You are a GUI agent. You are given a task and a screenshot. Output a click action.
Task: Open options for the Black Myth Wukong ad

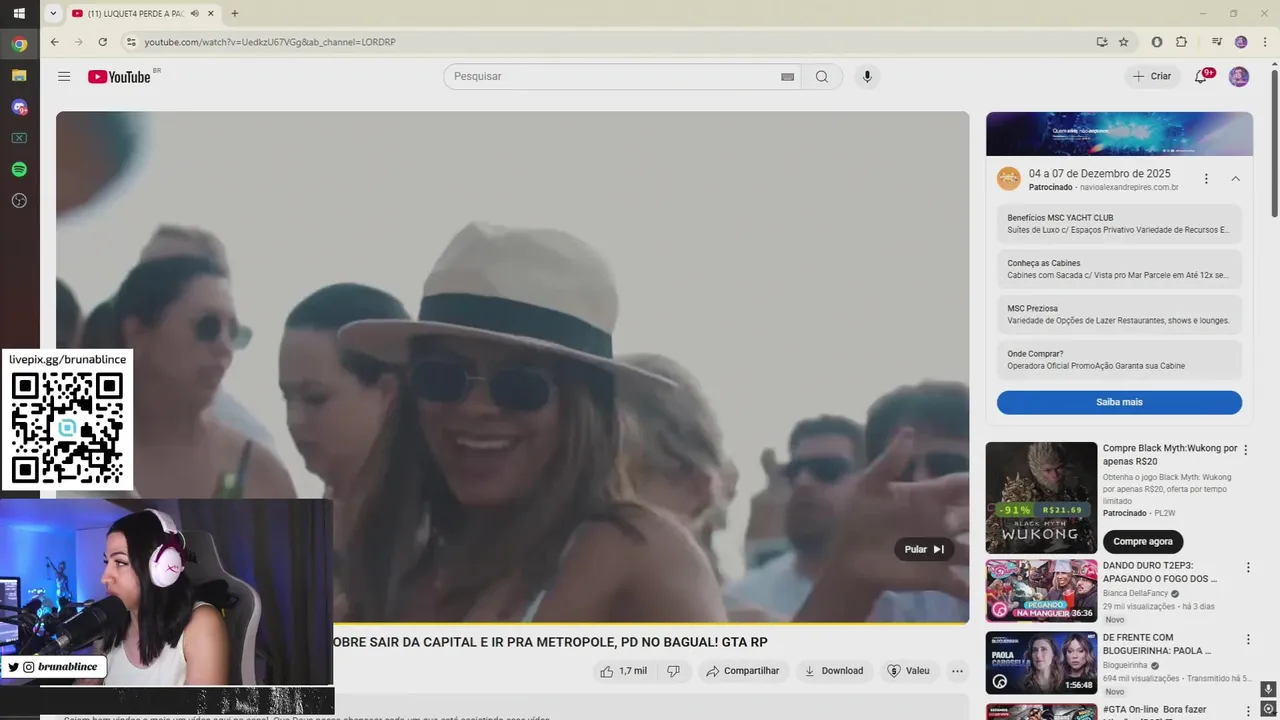pos(1246,450)
